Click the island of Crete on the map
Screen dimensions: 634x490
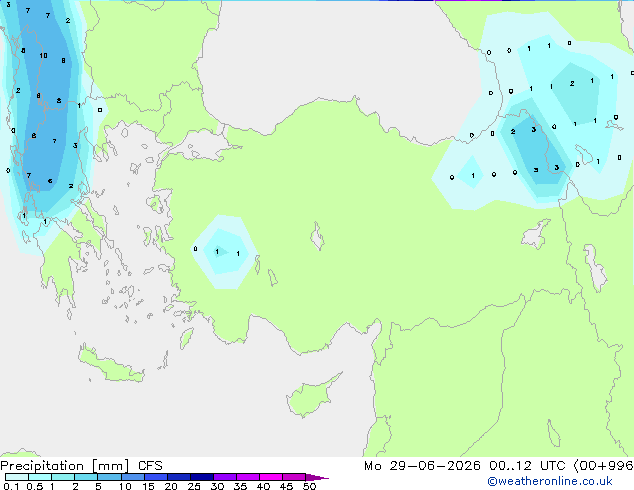coord(111,363)
